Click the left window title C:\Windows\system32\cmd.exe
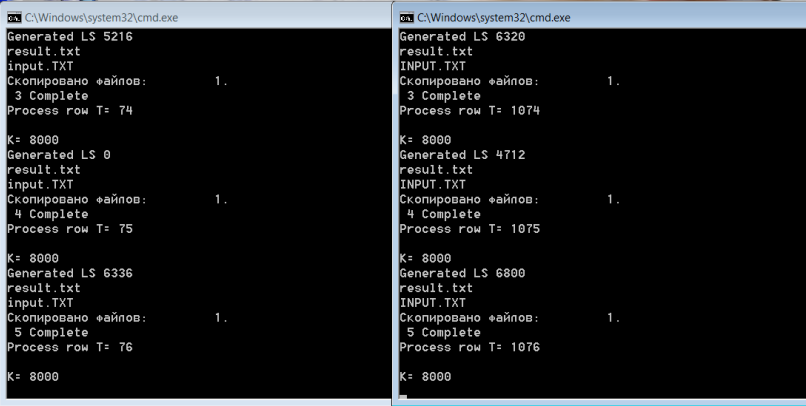The height and width of the screenshot is (406, 806). tap(101, 17)
